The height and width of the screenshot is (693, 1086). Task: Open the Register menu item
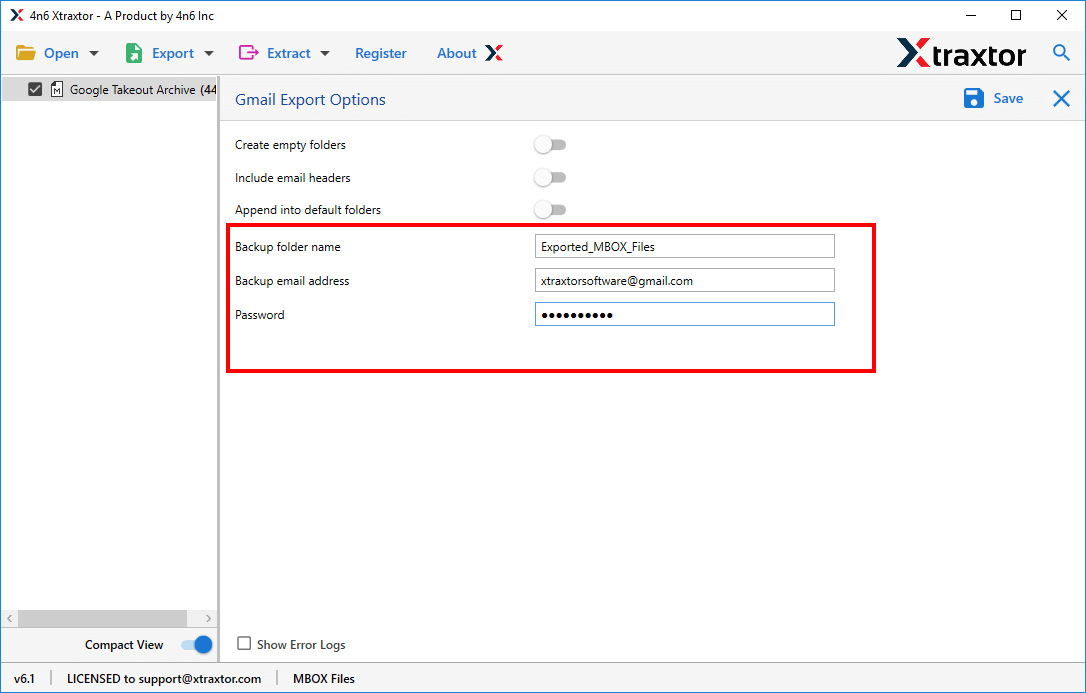coord(381,53)
